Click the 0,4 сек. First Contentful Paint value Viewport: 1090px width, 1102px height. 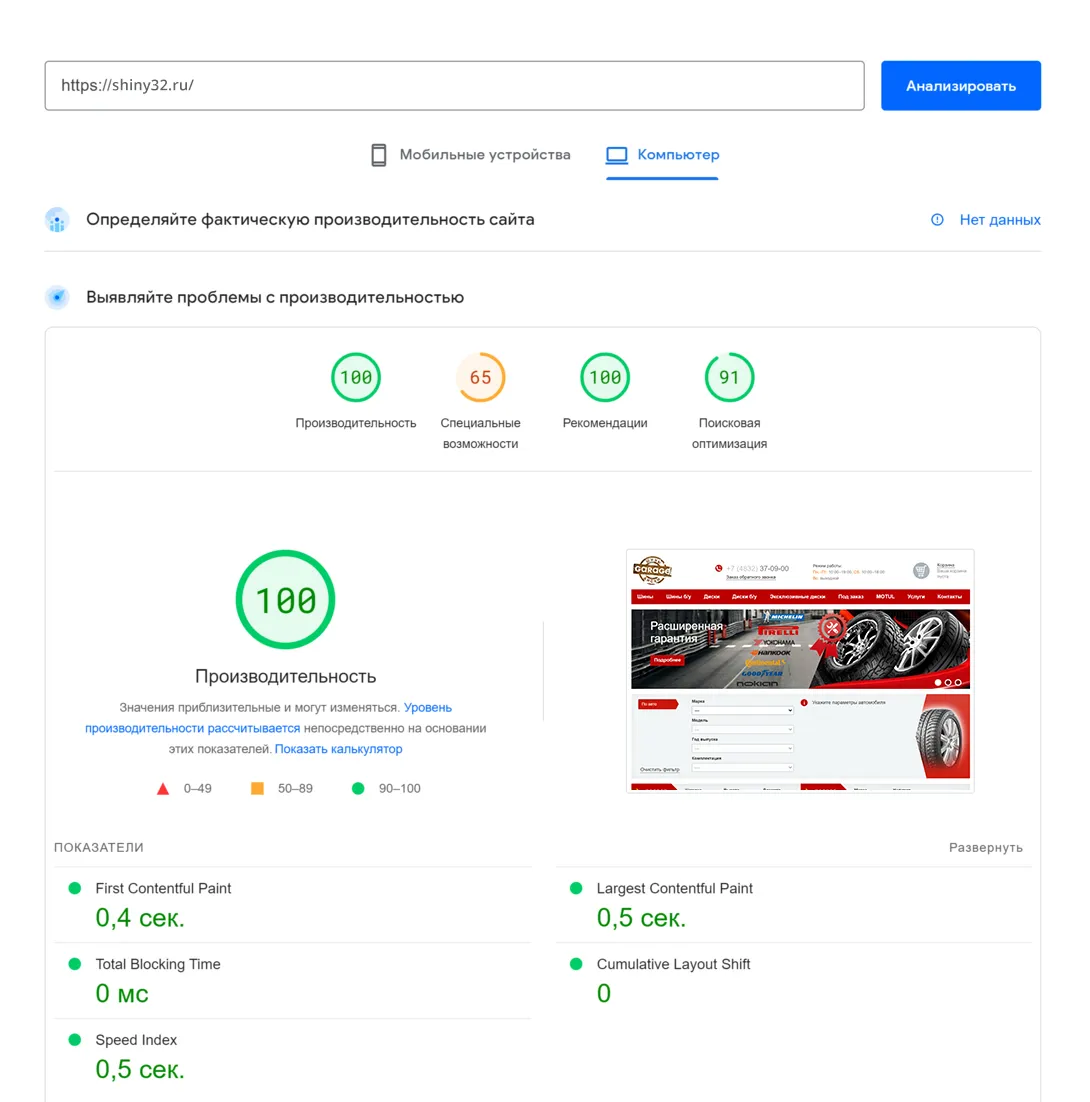click(x=140, y=919)
